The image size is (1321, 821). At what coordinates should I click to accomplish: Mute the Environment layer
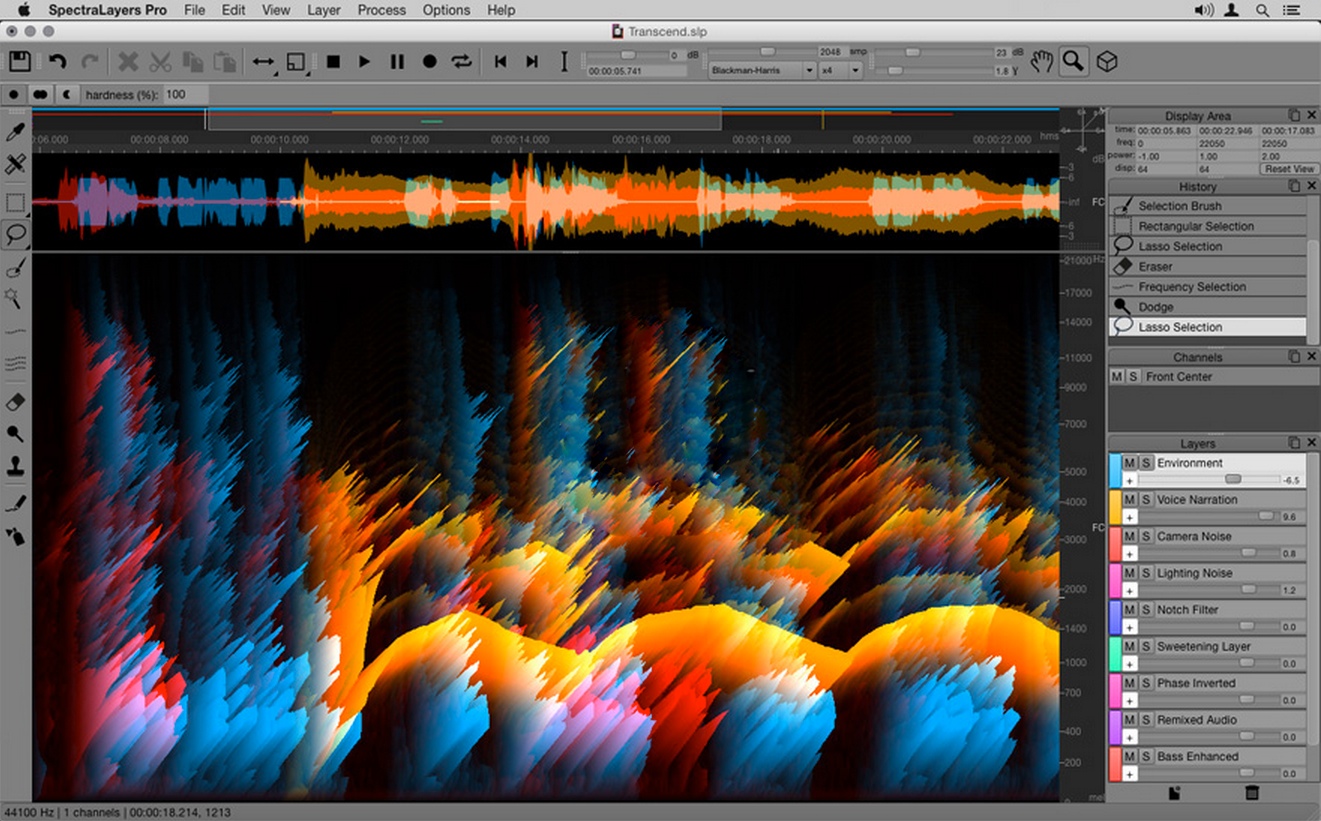[1129, 463]
